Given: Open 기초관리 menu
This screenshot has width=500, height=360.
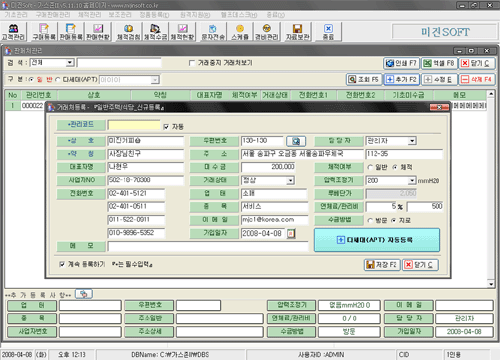Looking at the screenshot, I should coord(16,15).
